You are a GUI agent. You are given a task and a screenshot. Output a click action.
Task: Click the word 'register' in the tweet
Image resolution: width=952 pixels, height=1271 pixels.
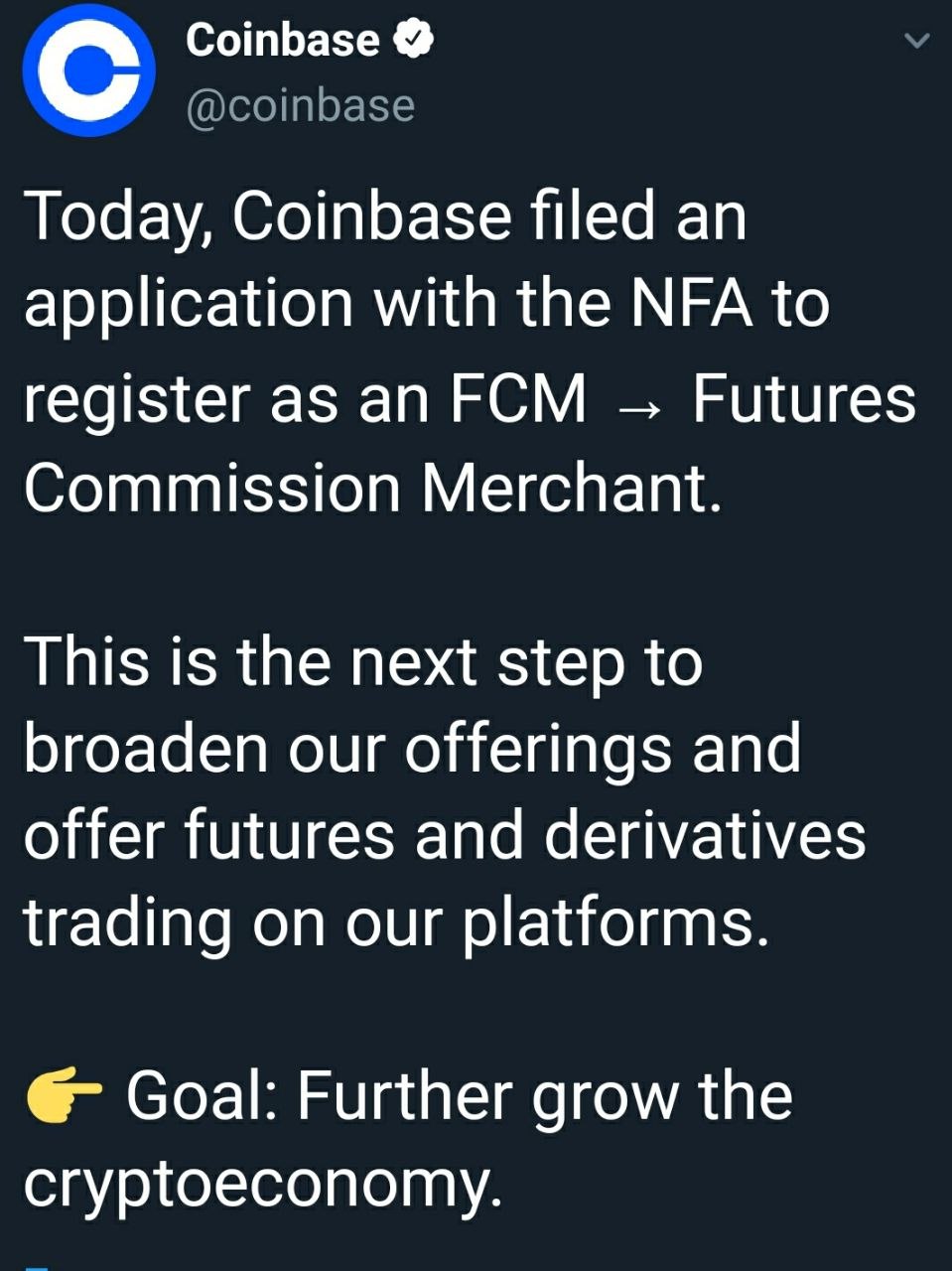point(137,401)
